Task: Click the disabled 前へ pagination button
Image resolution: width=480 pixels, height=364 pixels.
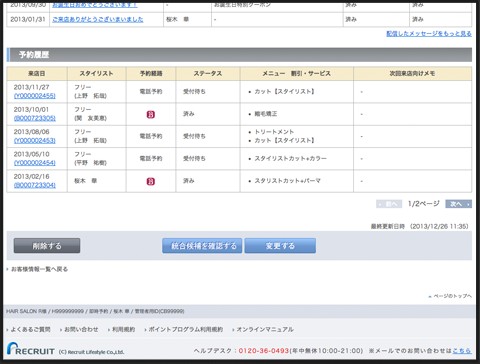Action: coord(389,204)
